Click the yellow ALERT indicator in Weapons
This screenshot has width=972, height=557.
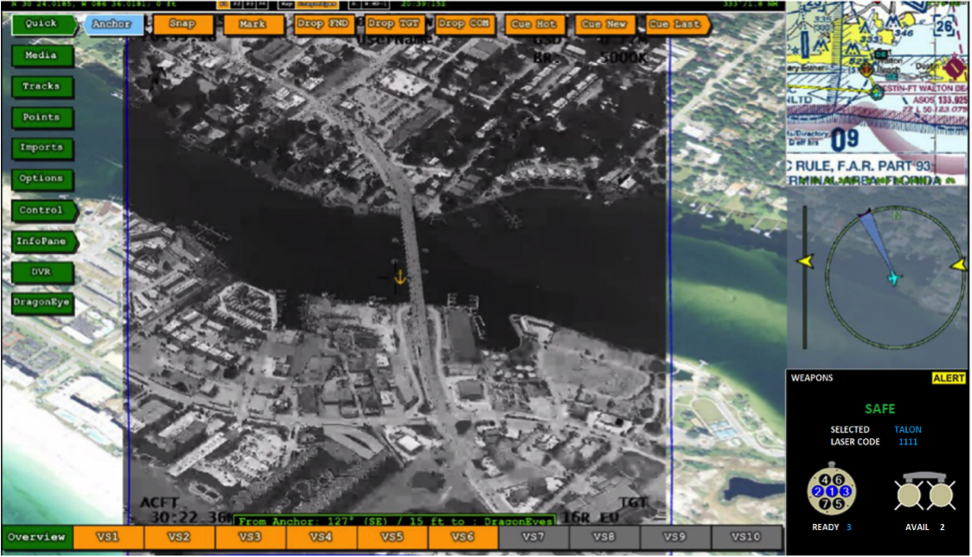pyautogui.click(x=948, y=378)
